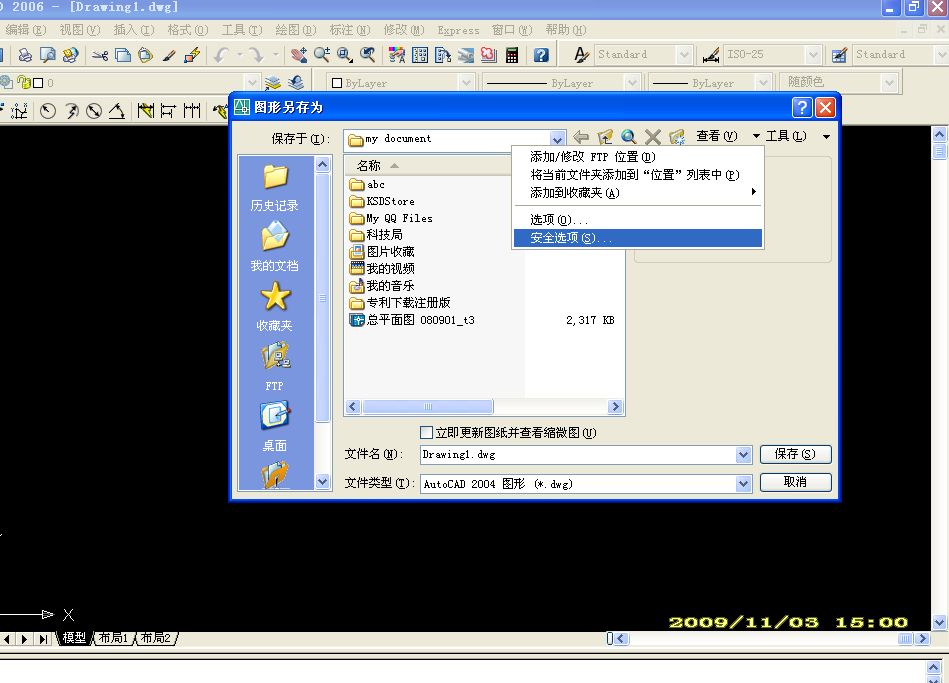Click the Print (plot) toolbar icon
949x683 pixels.
point(25,55)
